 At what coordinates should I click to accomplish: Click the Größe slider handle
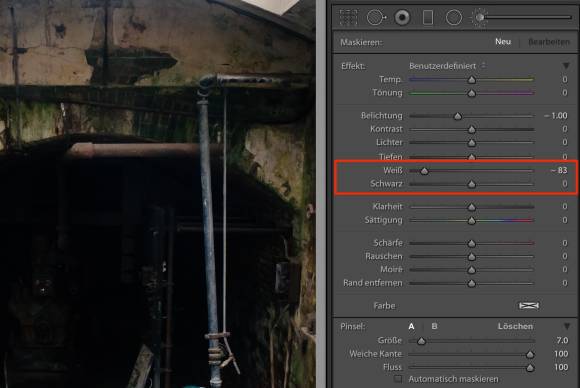click(421, 341)
